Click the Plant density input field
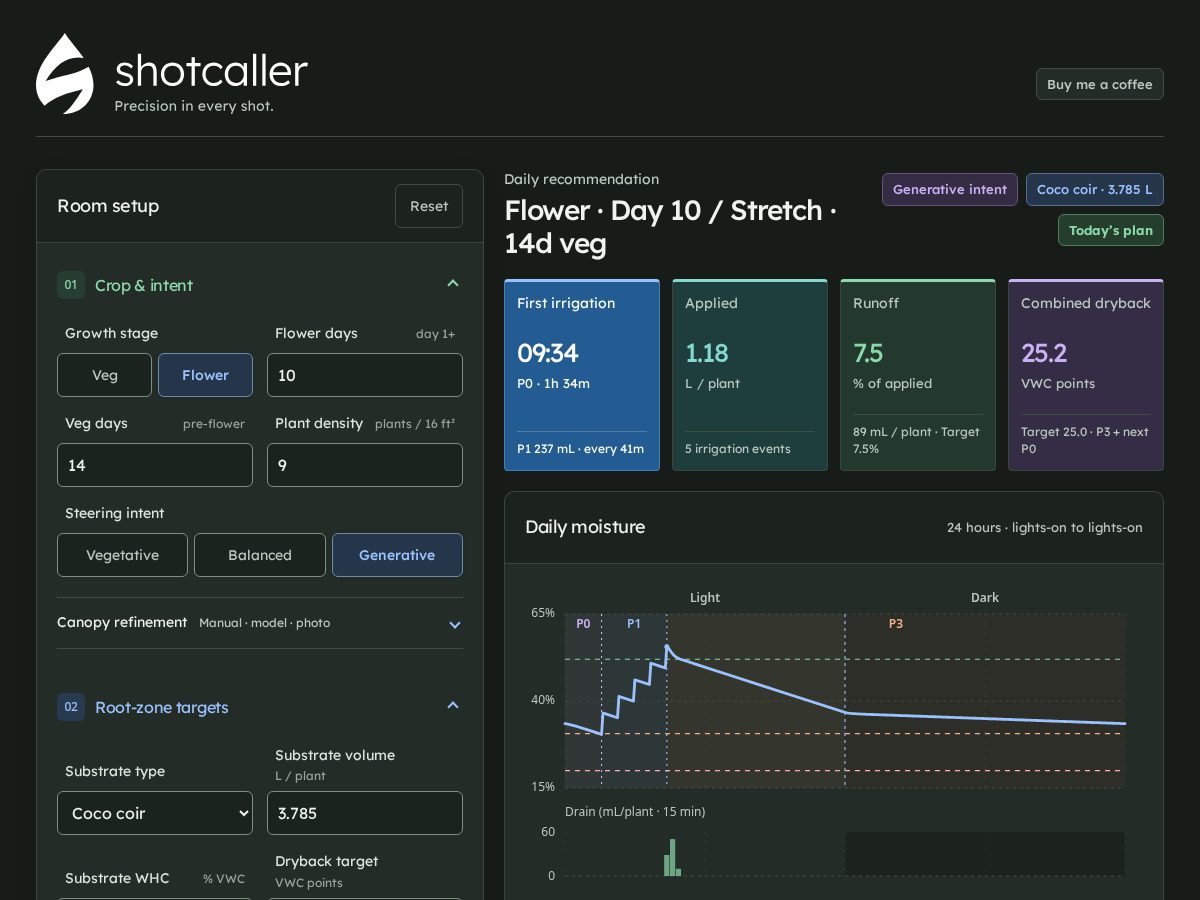1200x900 pixels. point(365,465)
